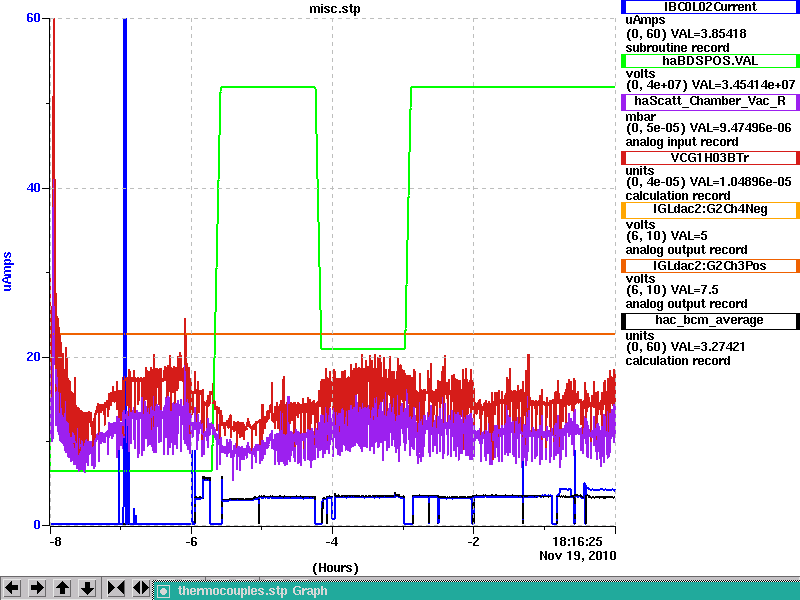Click the Nov 19, 2010 date label
Viewport: 800px width, 600px height.
pos(578,556)
